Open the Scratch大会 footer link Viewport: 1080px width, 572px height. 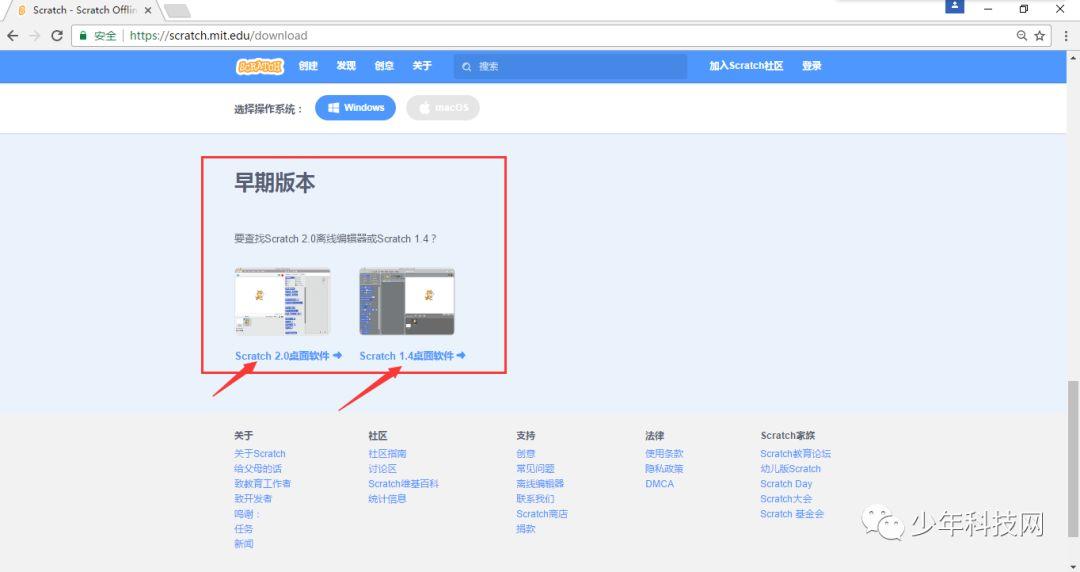pyautogui.click(x=786, y=500)
